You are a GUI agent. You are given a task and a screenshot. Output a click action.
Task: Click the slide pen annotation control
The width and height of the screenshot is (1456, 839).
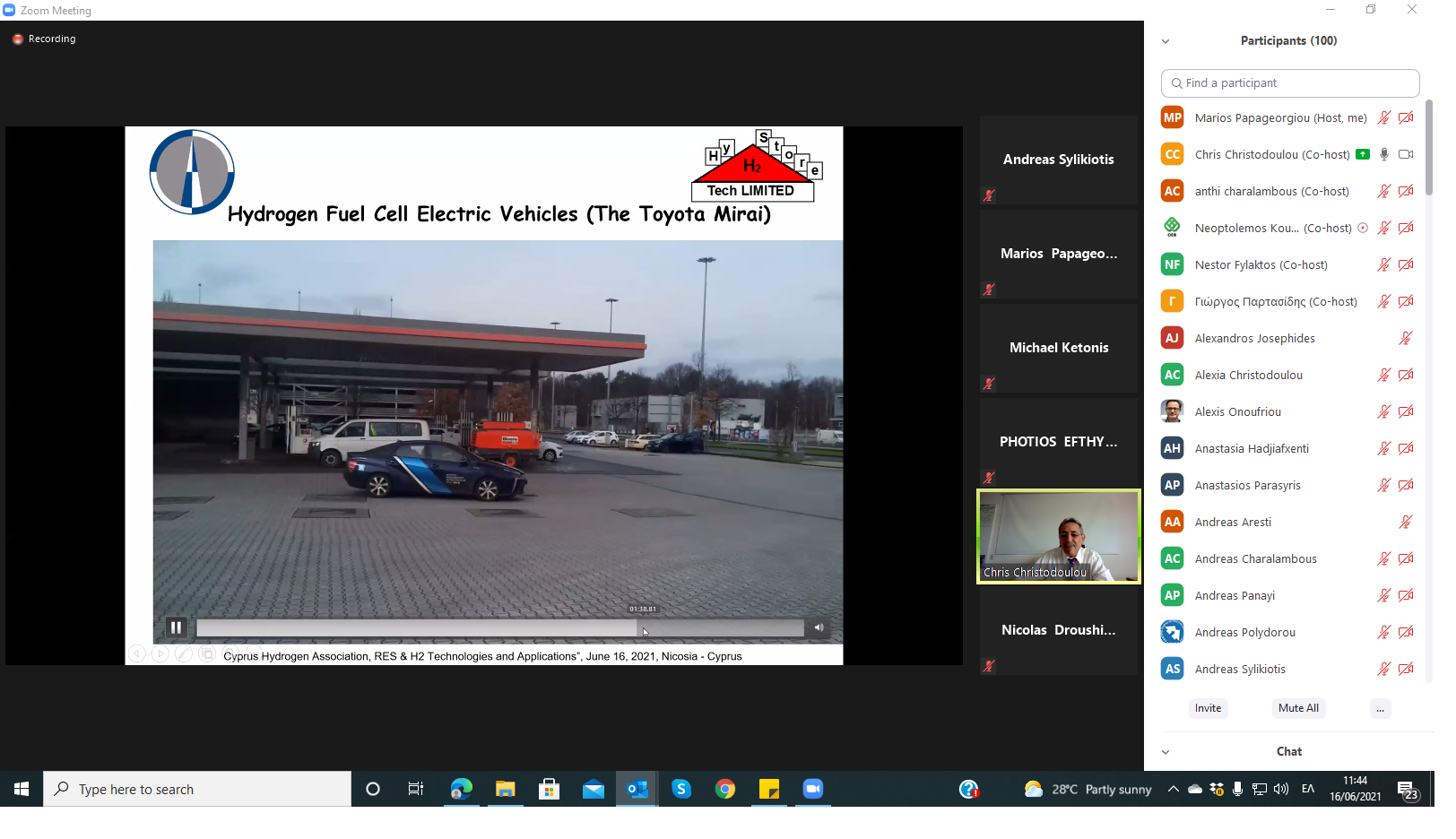(183, 654)
